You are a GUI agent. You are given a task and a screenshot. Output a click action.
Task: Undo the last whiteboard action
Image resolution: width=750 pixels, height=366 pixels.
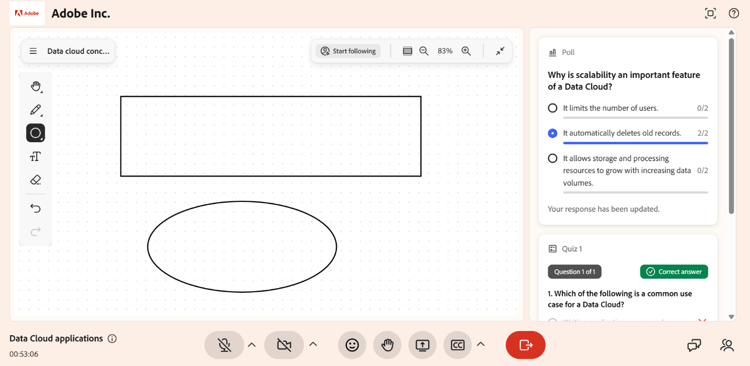click(35, 209)
